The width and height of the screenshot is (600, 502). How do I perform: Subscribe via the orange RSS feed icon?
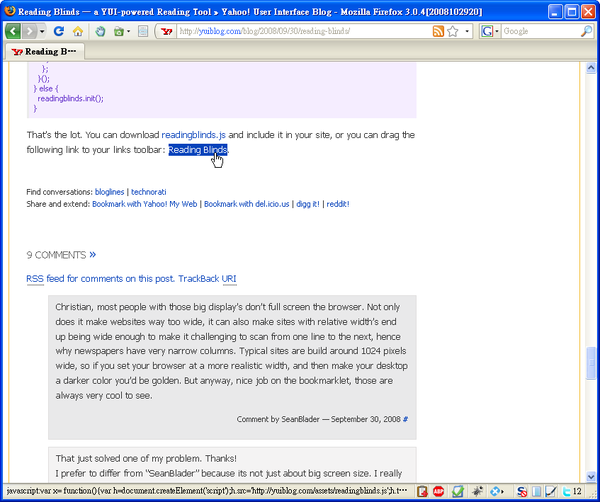438,31
